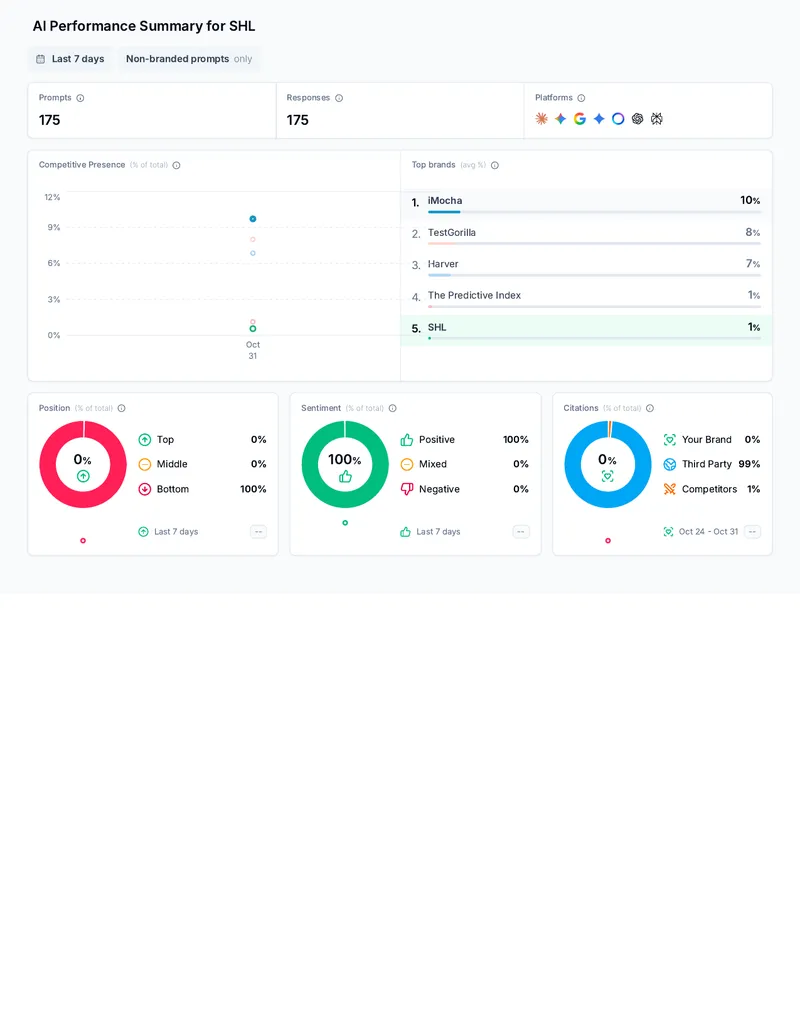Open info tooltip for Top brands
The image size is (800, 1035).
pyautogui.click(x=494, y=166)
